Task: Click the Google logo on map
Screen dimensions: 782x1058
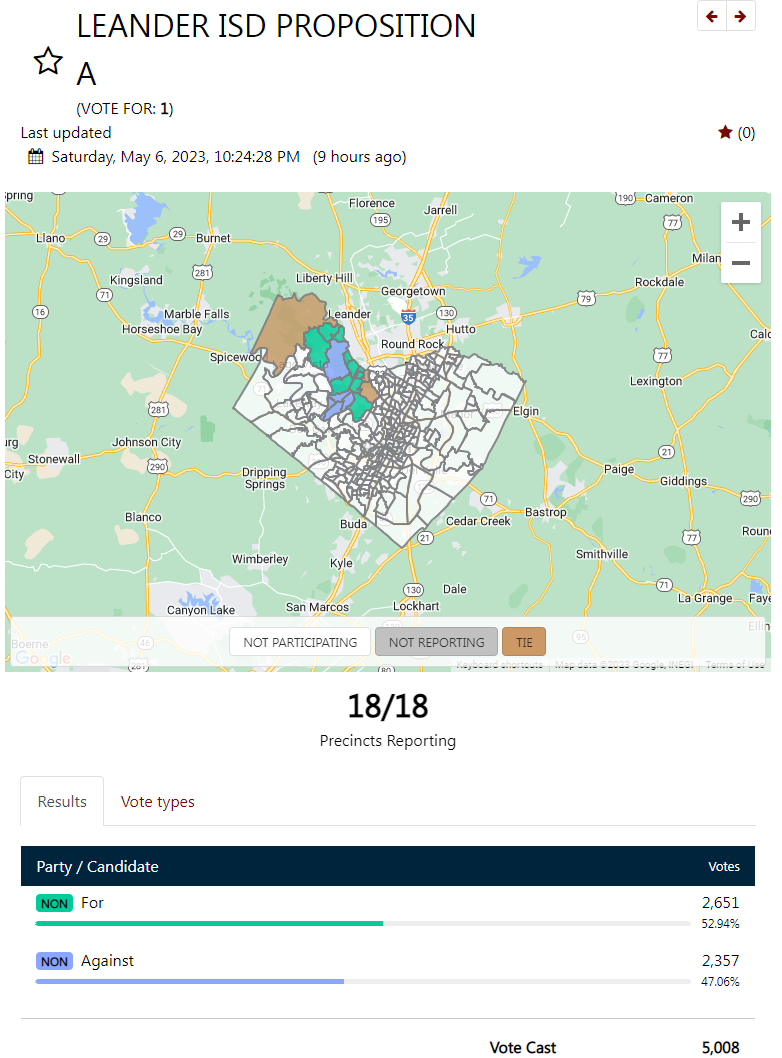Action: tap(43, 658)
